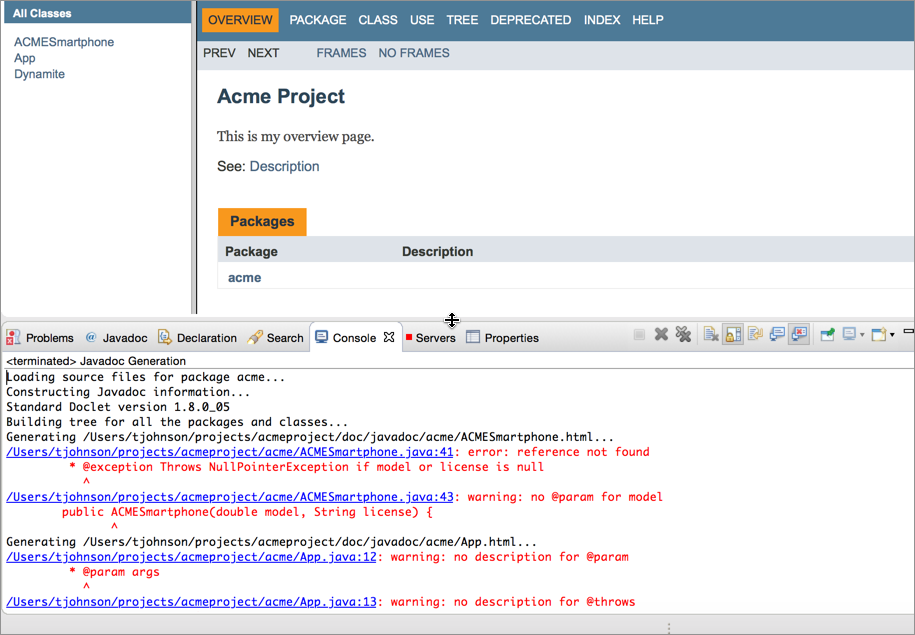The image size is (915, 635).
Task: Click Remove All Terminated Launches icon
Action: pyautogui.click(x=683, y=335)
